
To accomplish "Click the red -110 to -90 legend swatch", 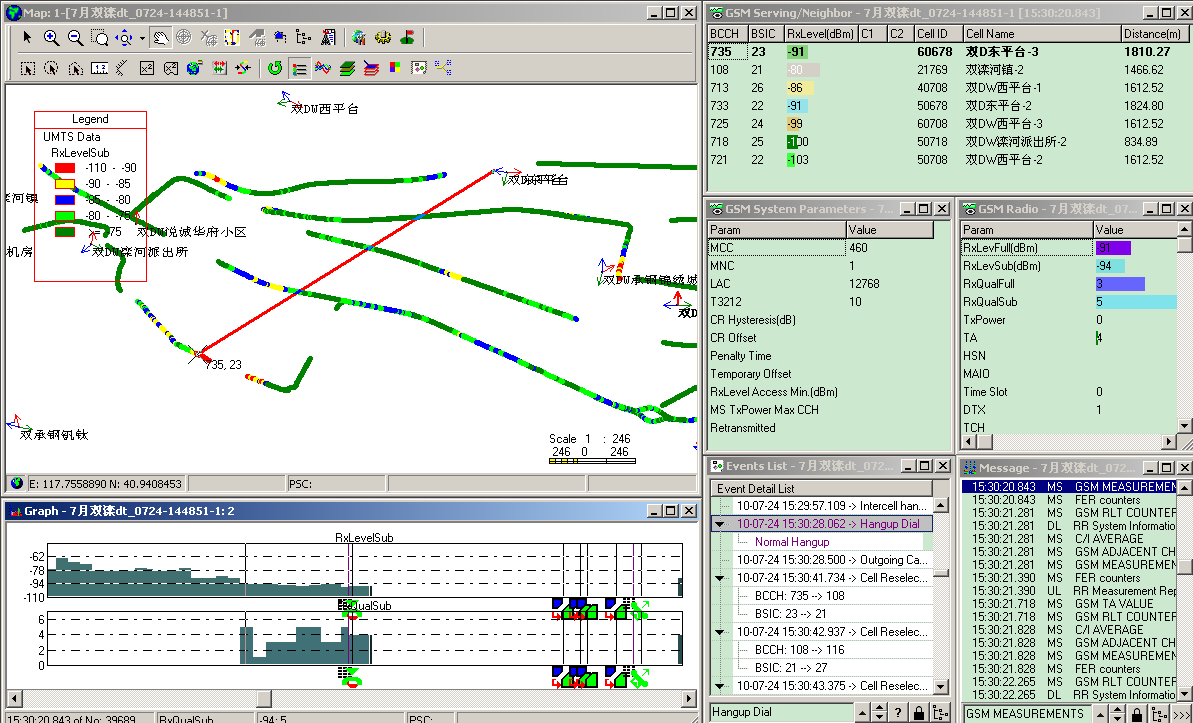I will point(65,168).
